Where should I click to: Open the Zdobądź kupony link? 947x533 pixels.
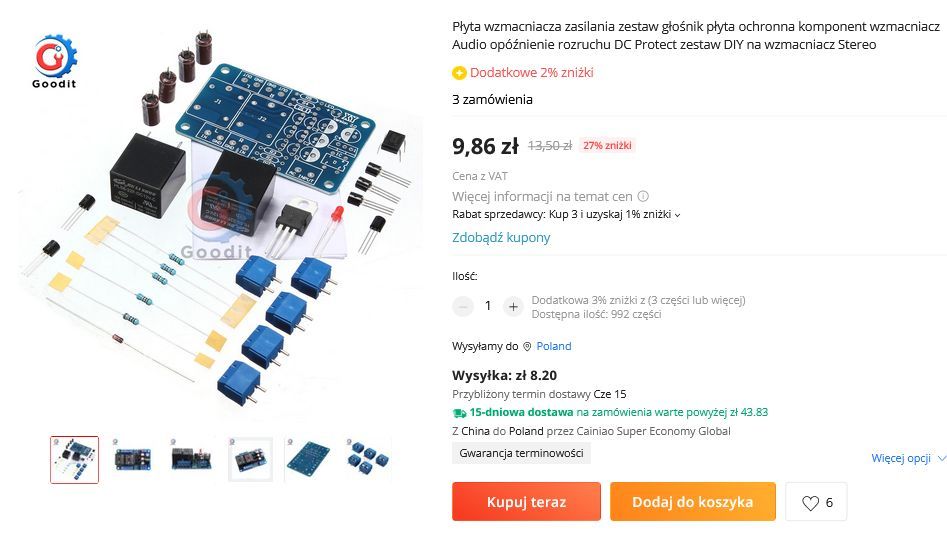(501, 238)
